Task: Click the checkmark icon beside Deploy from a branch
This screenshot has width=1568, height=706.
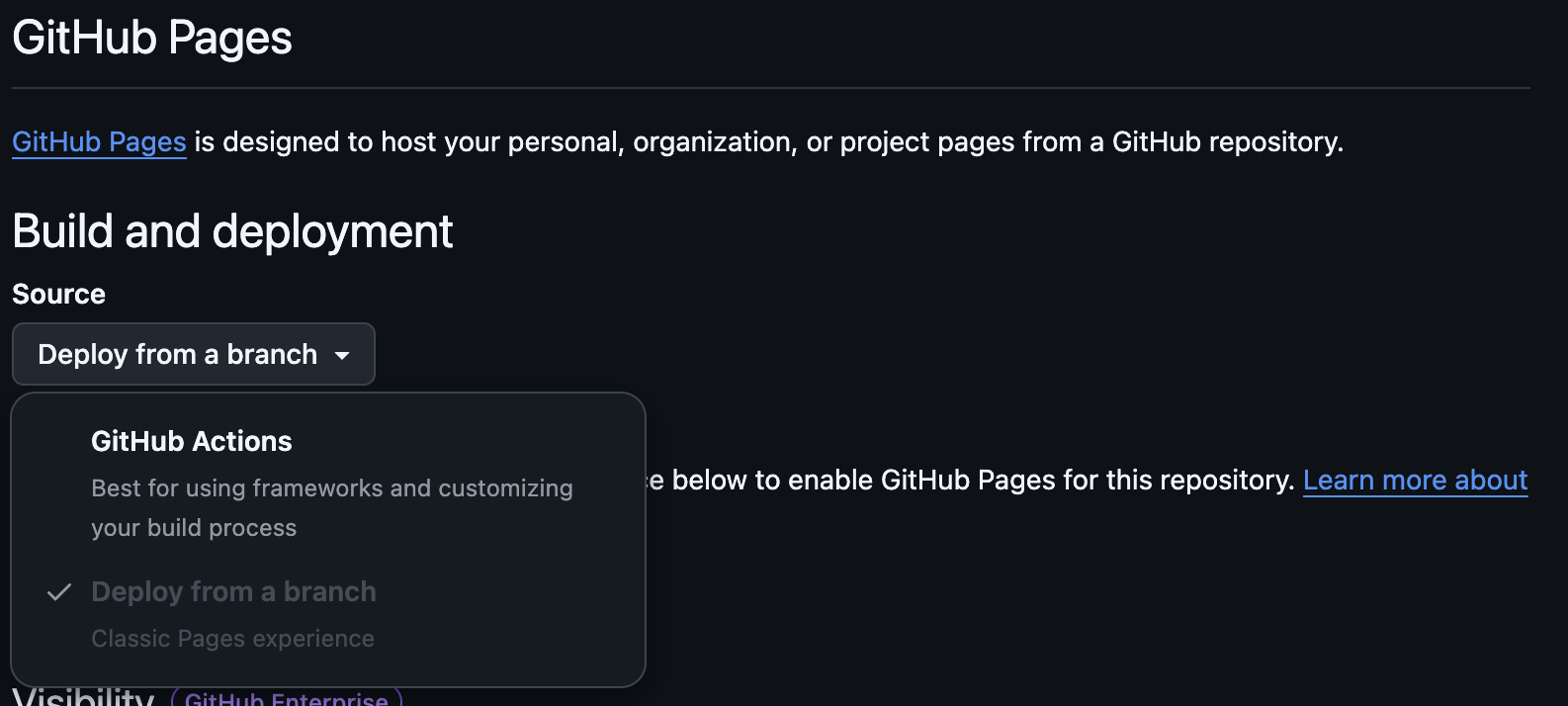Action: 59,592
